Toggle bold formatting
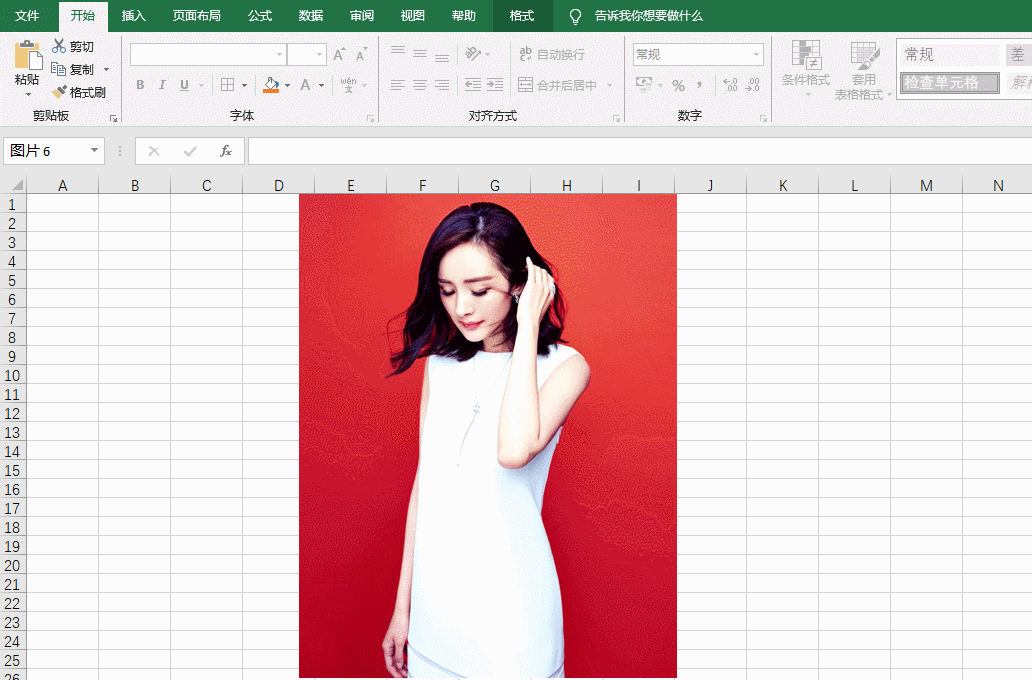 point(140,85)
